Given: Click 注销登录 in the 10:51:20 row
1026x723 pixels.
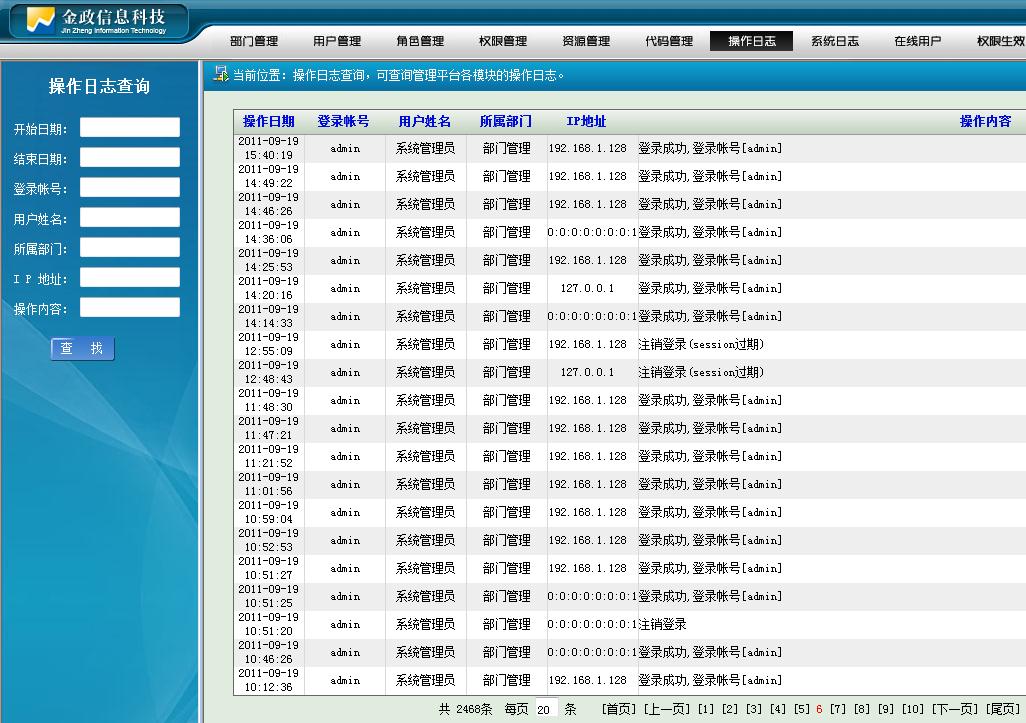Looking at the screenshot, I should click(662, 624).
